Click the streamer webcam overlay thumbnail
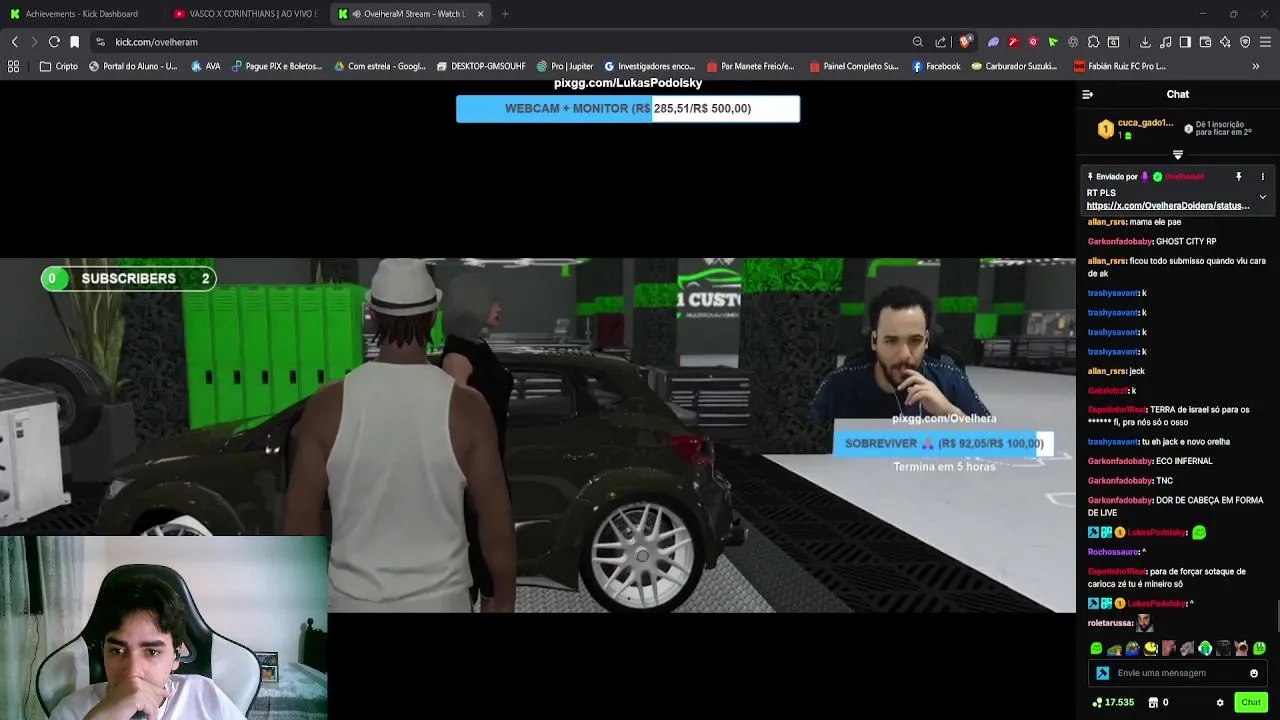Screen dimensions: 1280x720 [x=164, y=628]
